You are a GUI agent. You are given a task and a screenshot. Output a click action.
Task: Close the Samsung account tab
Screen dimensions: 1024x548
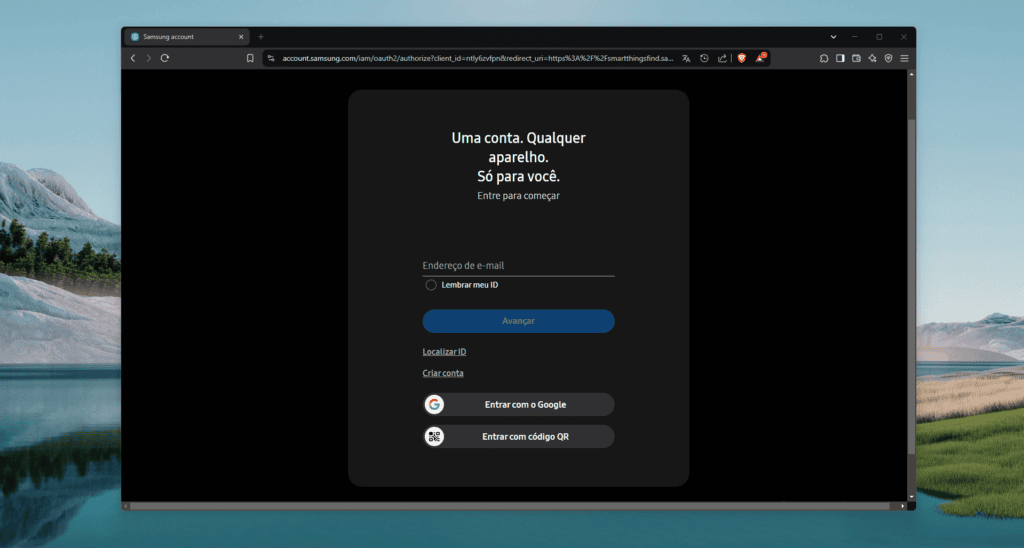tap(241, 37)
